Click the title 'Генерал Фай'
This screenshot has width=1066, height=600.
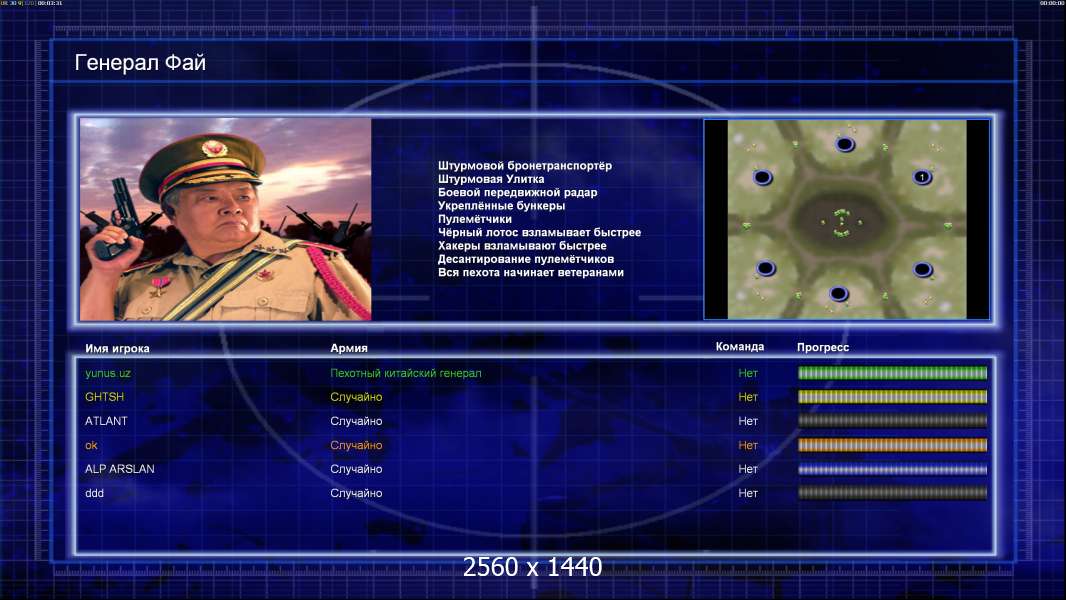coord(140,63)
